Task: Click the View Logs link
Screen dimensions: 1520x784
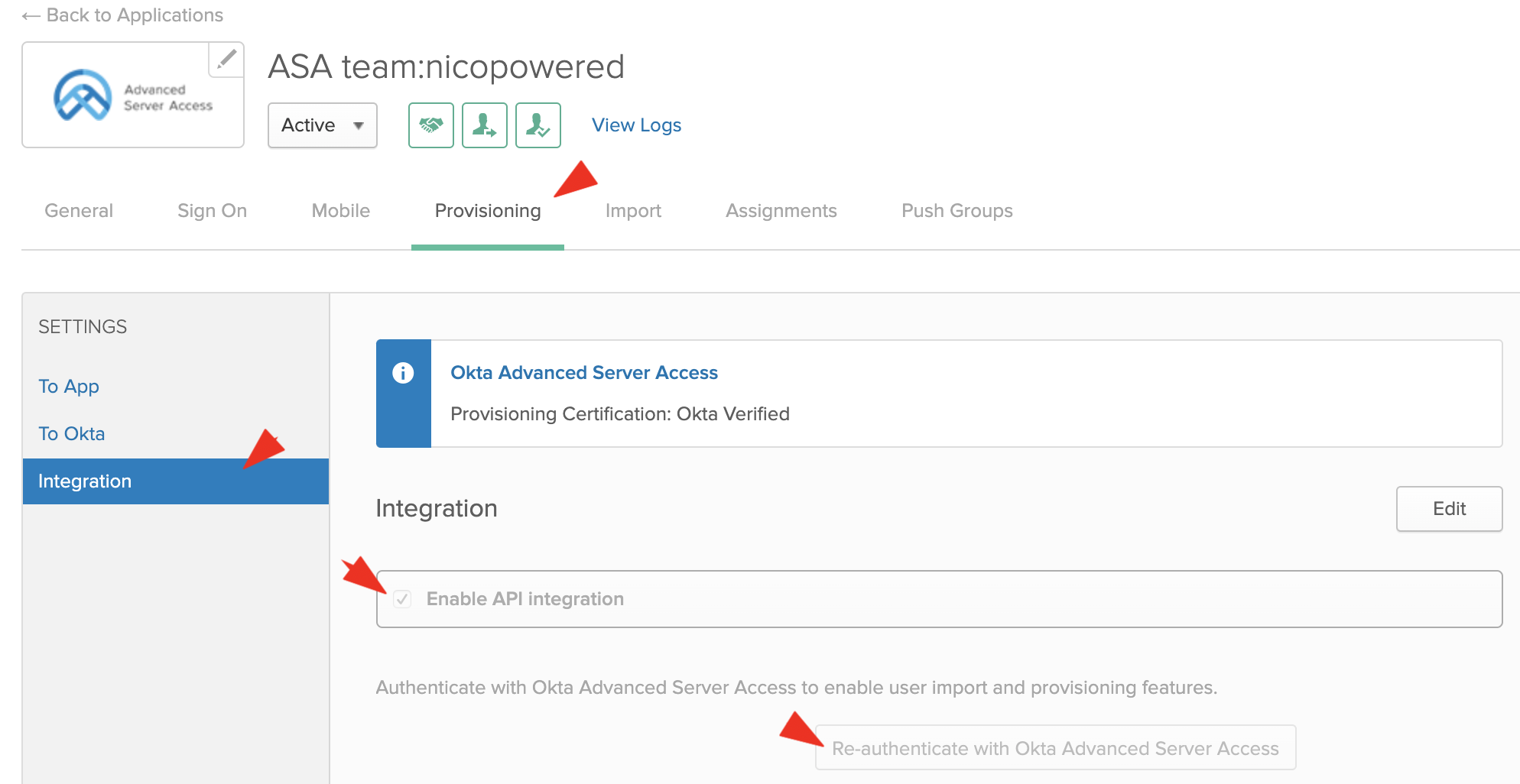Action: (x=636, y=125)
